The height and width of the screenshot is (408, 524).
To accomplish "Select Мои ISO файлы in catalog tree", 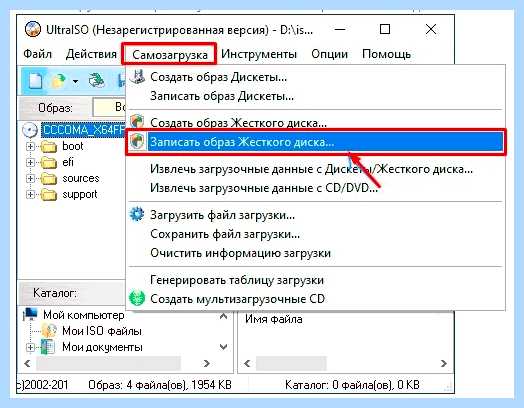I will 102,331.
